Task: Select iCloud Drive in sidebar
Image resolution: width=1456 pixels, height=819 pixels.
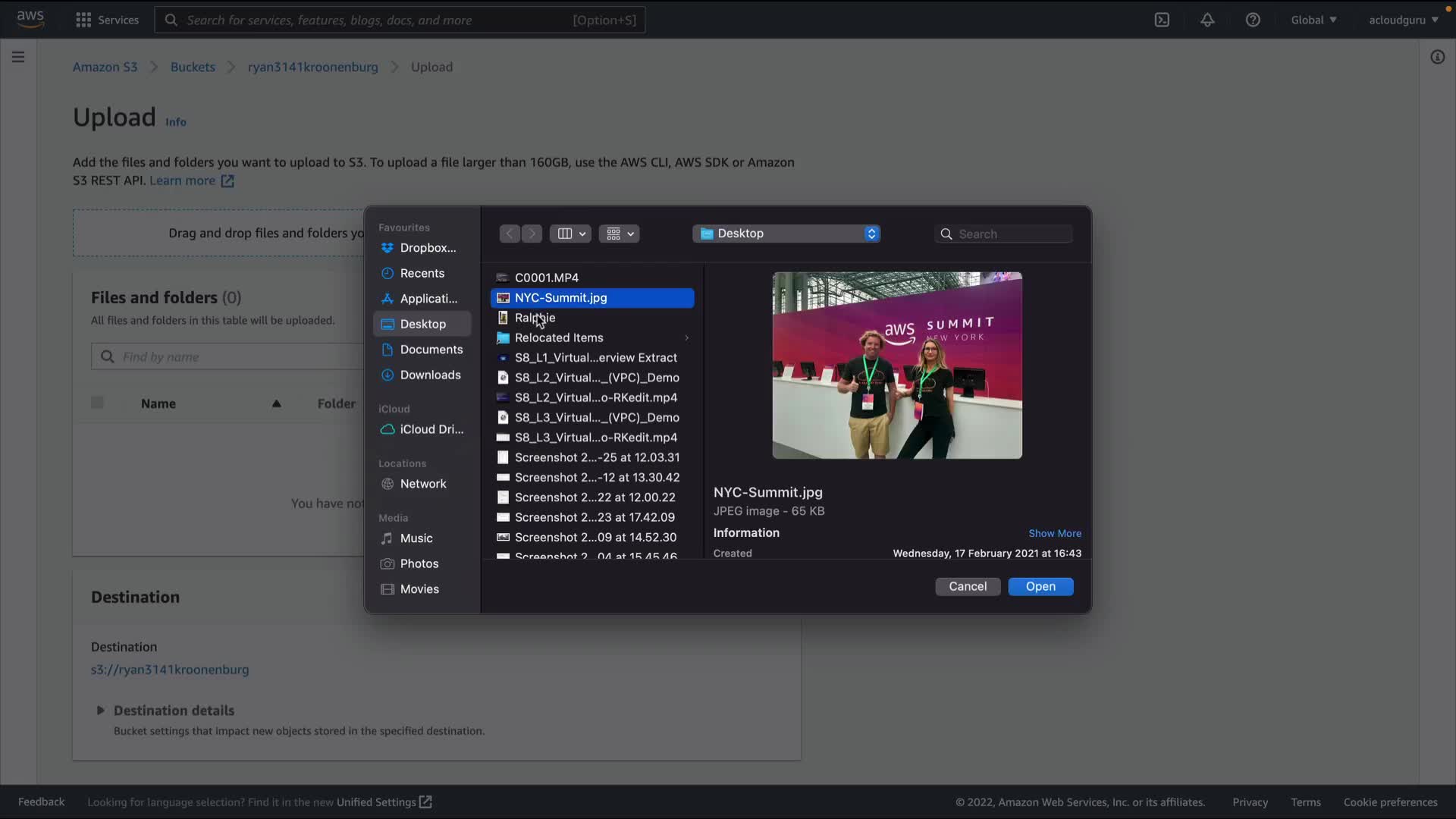Action: point(431,429)
